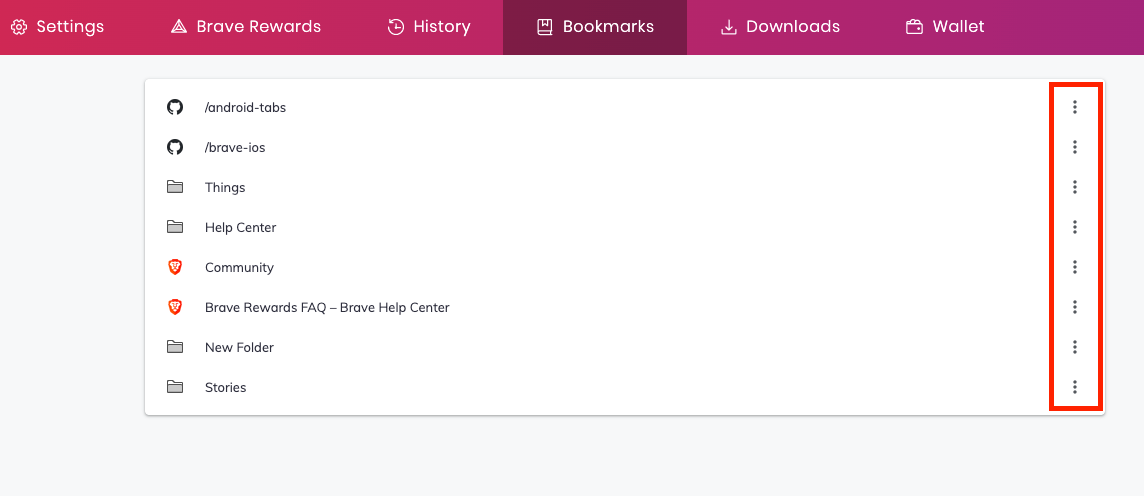Click the Brave Rewards triangle icon
Viewport: 1144px width, 496px height.
[x=179, y=27]
